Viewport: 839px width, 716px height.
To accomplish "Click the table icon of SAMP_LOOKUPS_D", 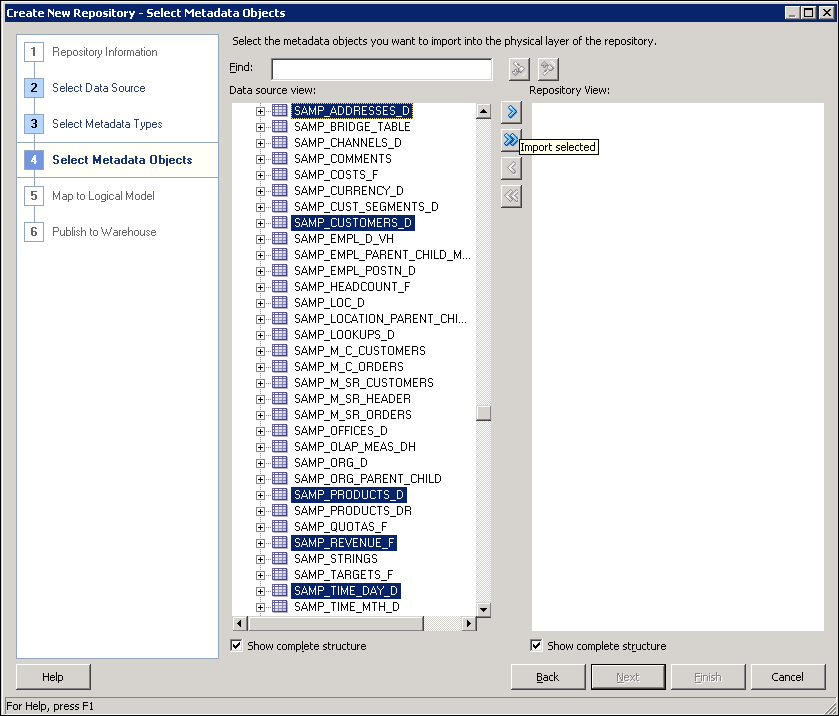I will point(279,334).
